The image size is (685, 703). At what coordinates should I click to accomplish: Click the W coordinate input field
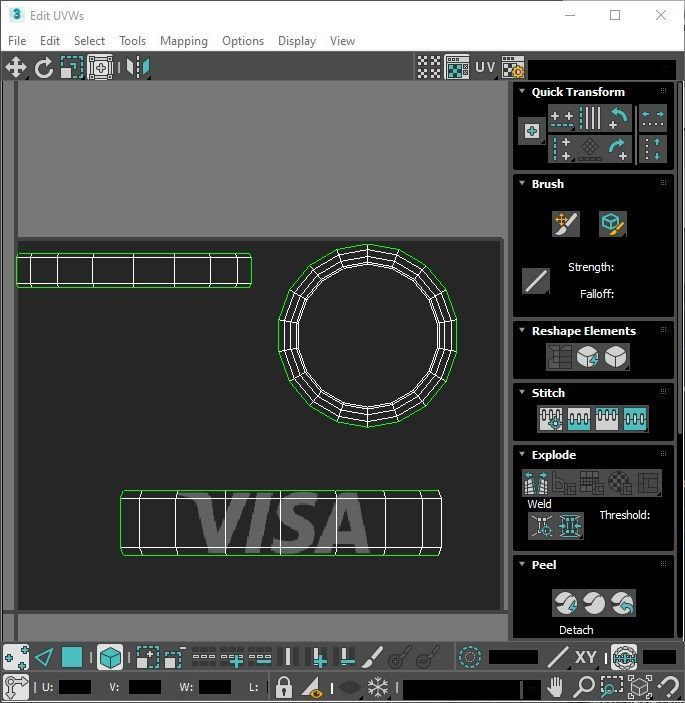pyautogui.click(x=215, y=687)
